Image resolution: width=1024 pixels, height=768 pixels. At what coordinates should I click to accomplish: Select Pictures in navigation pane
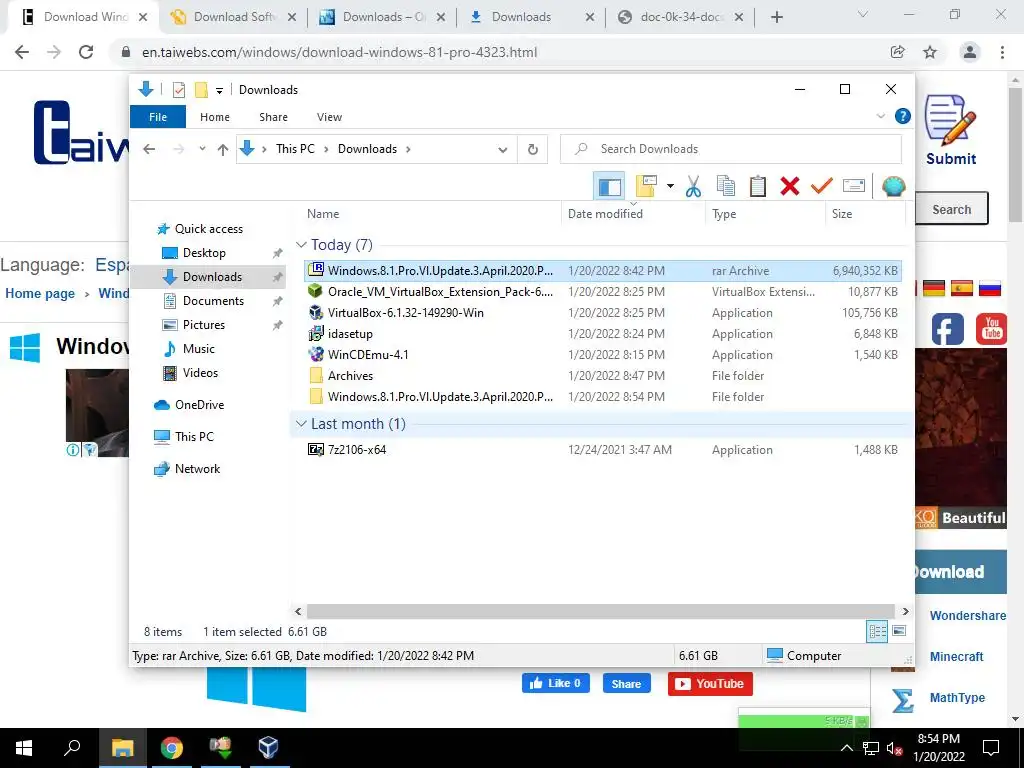204,325
